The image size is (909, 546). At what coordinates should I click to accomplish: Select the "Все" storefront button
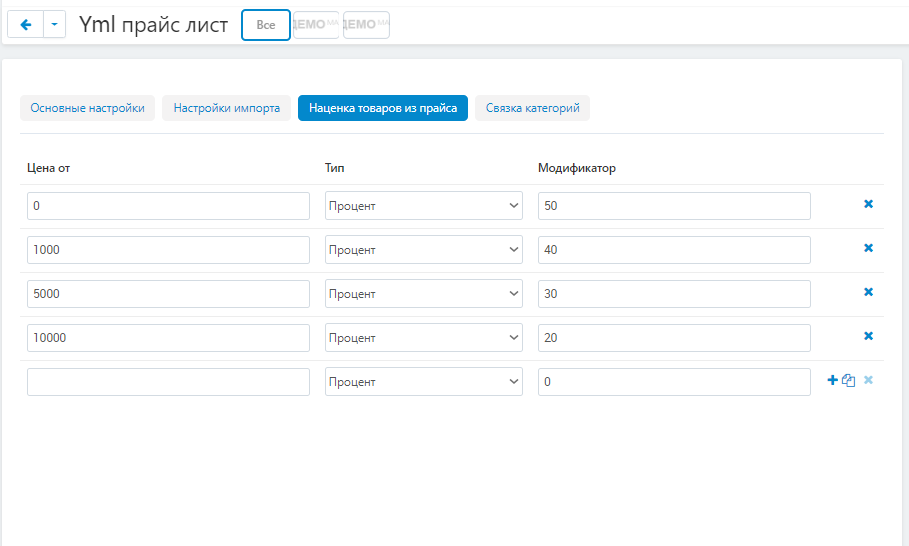click(x=266, y=25)
